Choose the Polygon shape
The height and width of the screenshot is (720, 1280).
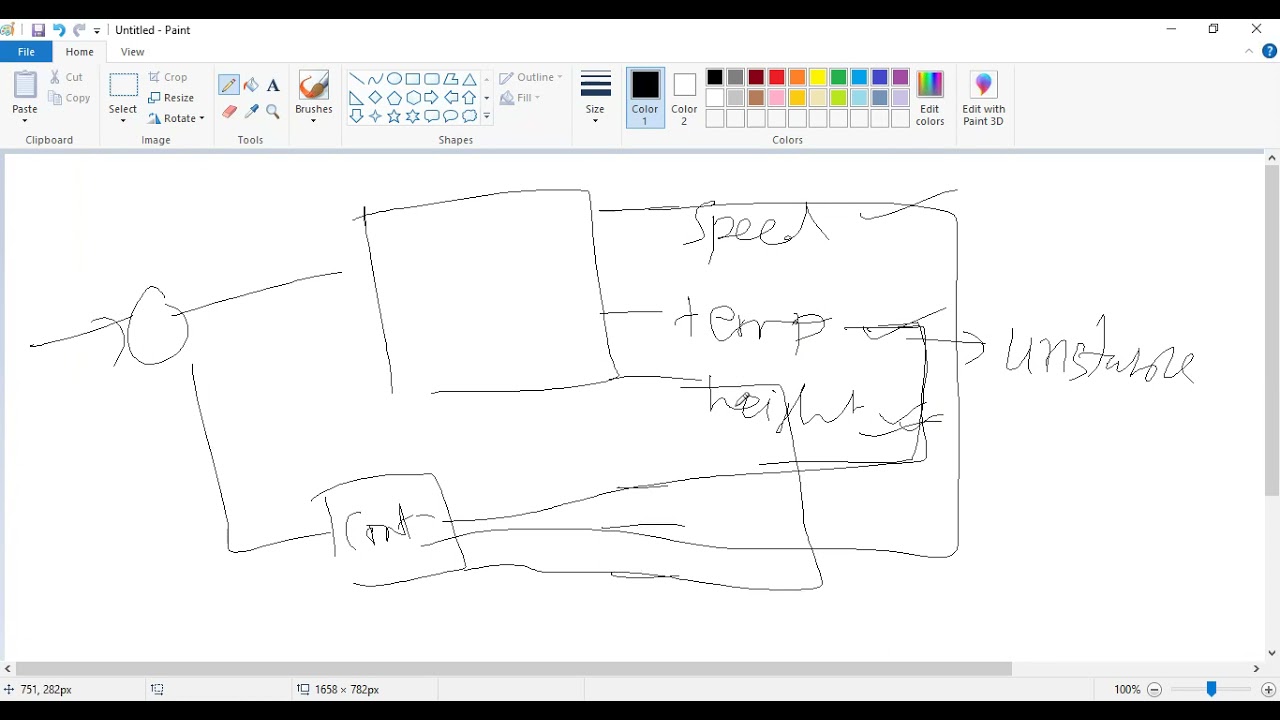tap(450, 79)
